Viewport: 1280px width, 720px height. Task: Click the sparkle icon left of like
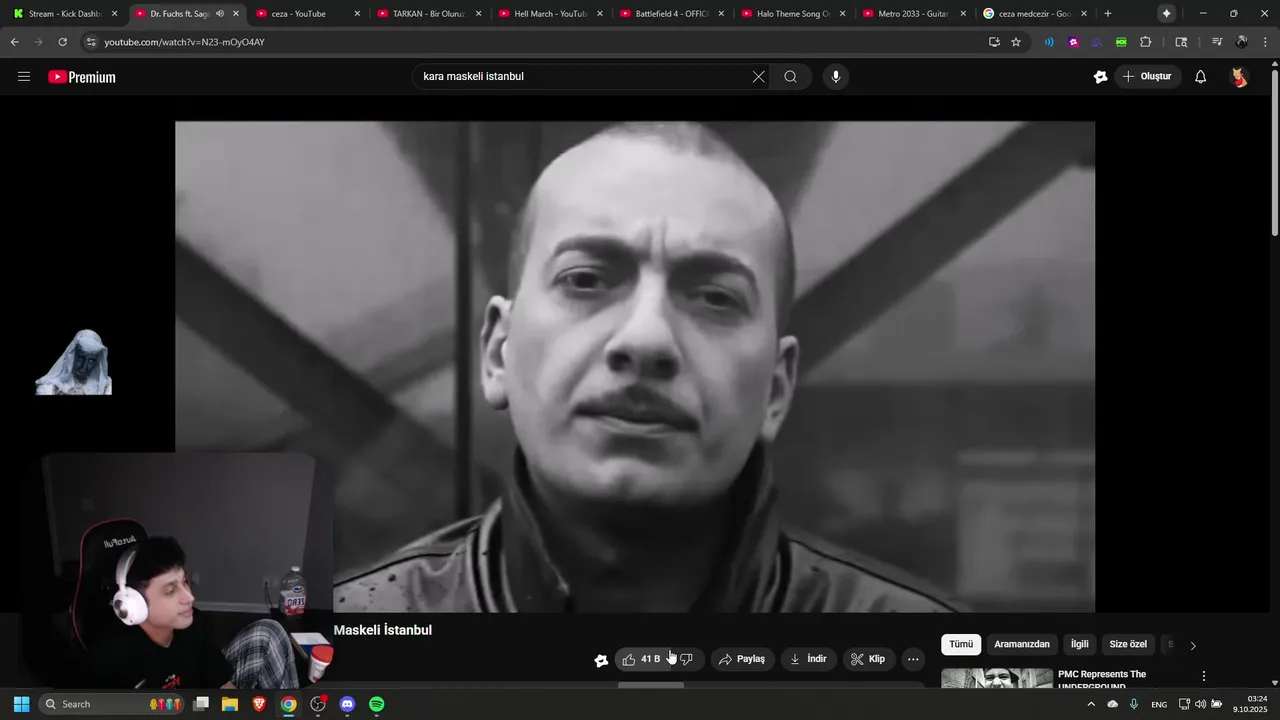point(601,660)
